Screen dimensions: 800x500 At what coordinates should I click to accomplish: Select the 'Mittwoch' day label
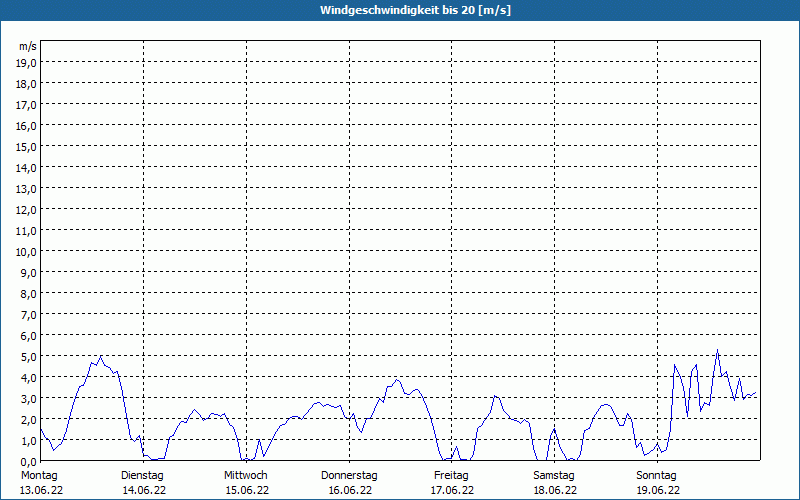tap(245, 476)
